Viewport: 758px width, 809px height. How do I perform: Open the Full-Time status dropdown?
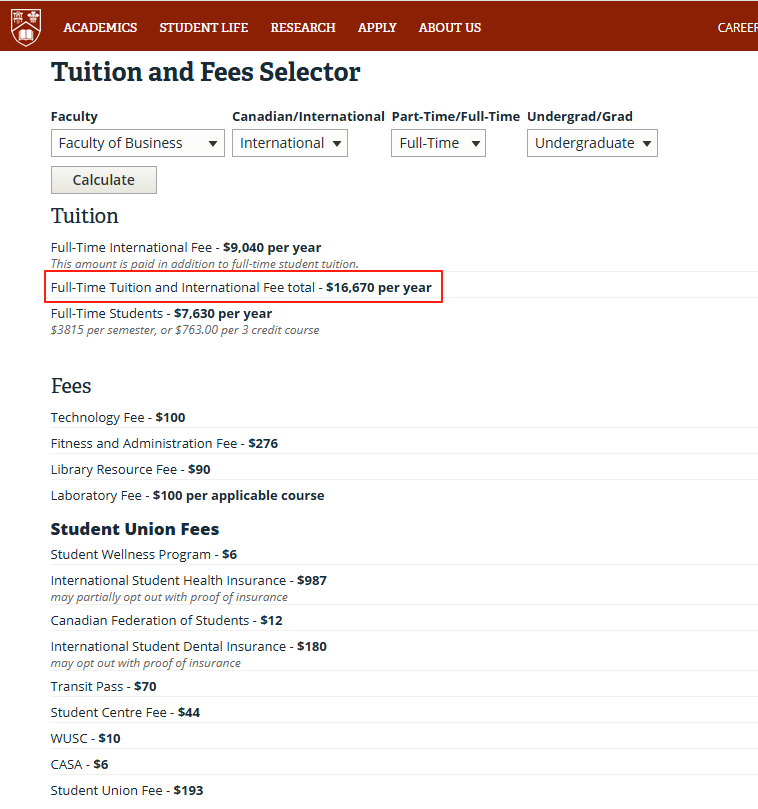point(438,143)
